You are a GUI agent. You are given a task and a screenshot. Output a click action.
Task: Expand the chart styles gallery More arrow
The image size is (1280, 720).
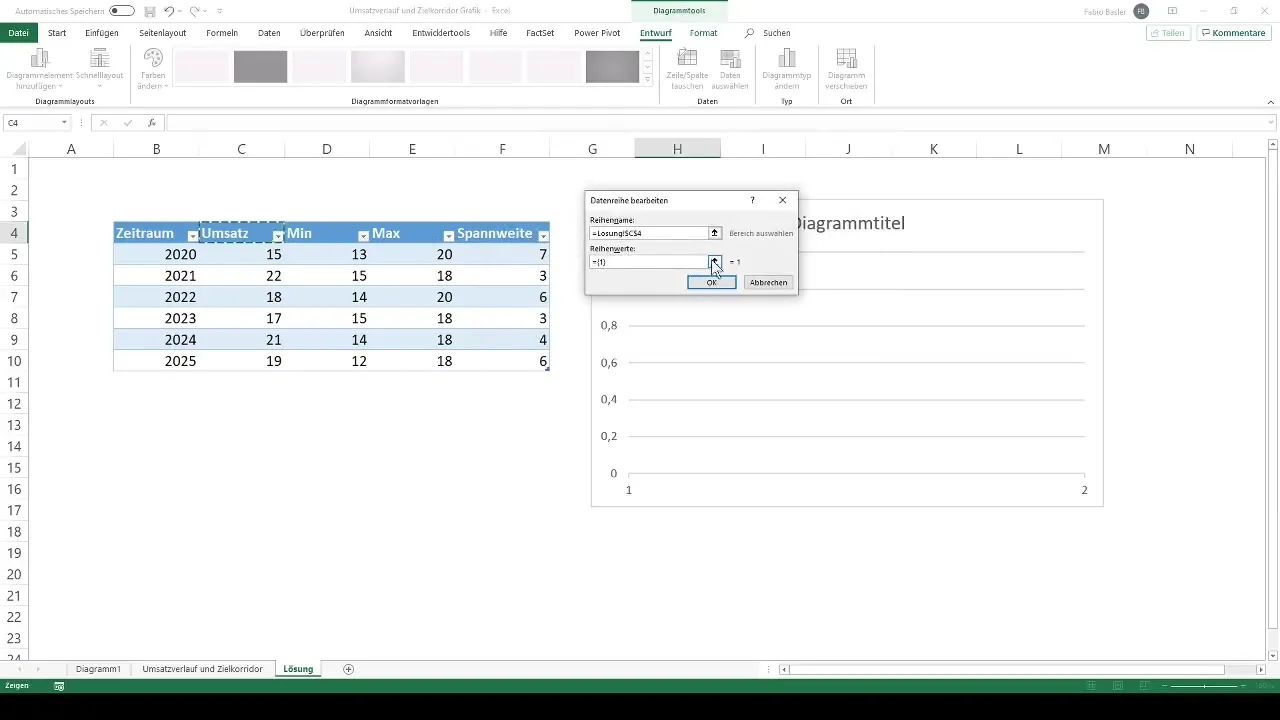648,80
